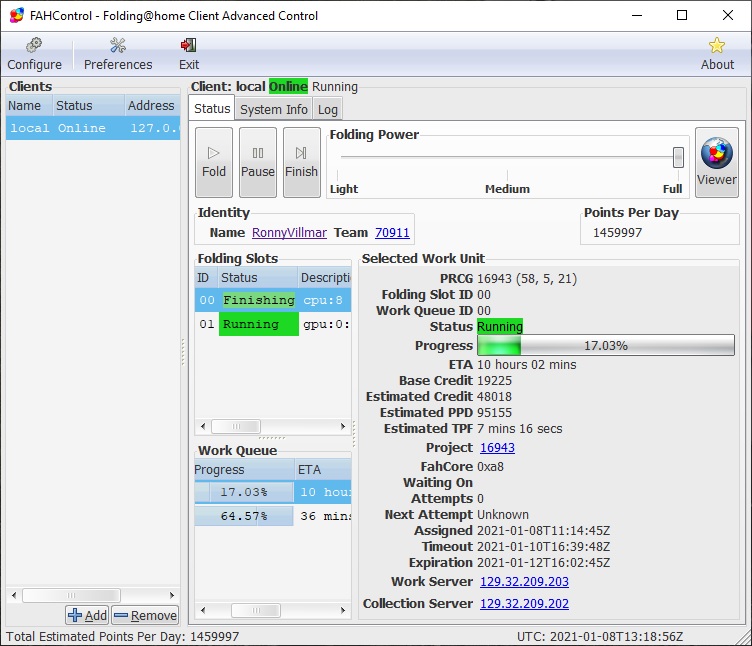Click Total Estimated Points Per Day status text
Screen dimensions: 752x646
(x=122, y=636)
